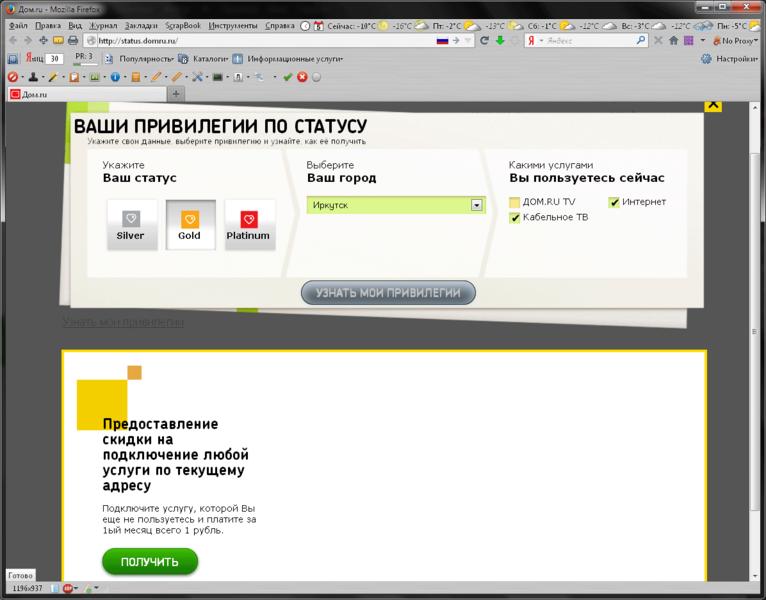
Task: Click the УЗНАТЬ МОИ ПРИВИЛЕГИИ button
Action: coord(388,293)
